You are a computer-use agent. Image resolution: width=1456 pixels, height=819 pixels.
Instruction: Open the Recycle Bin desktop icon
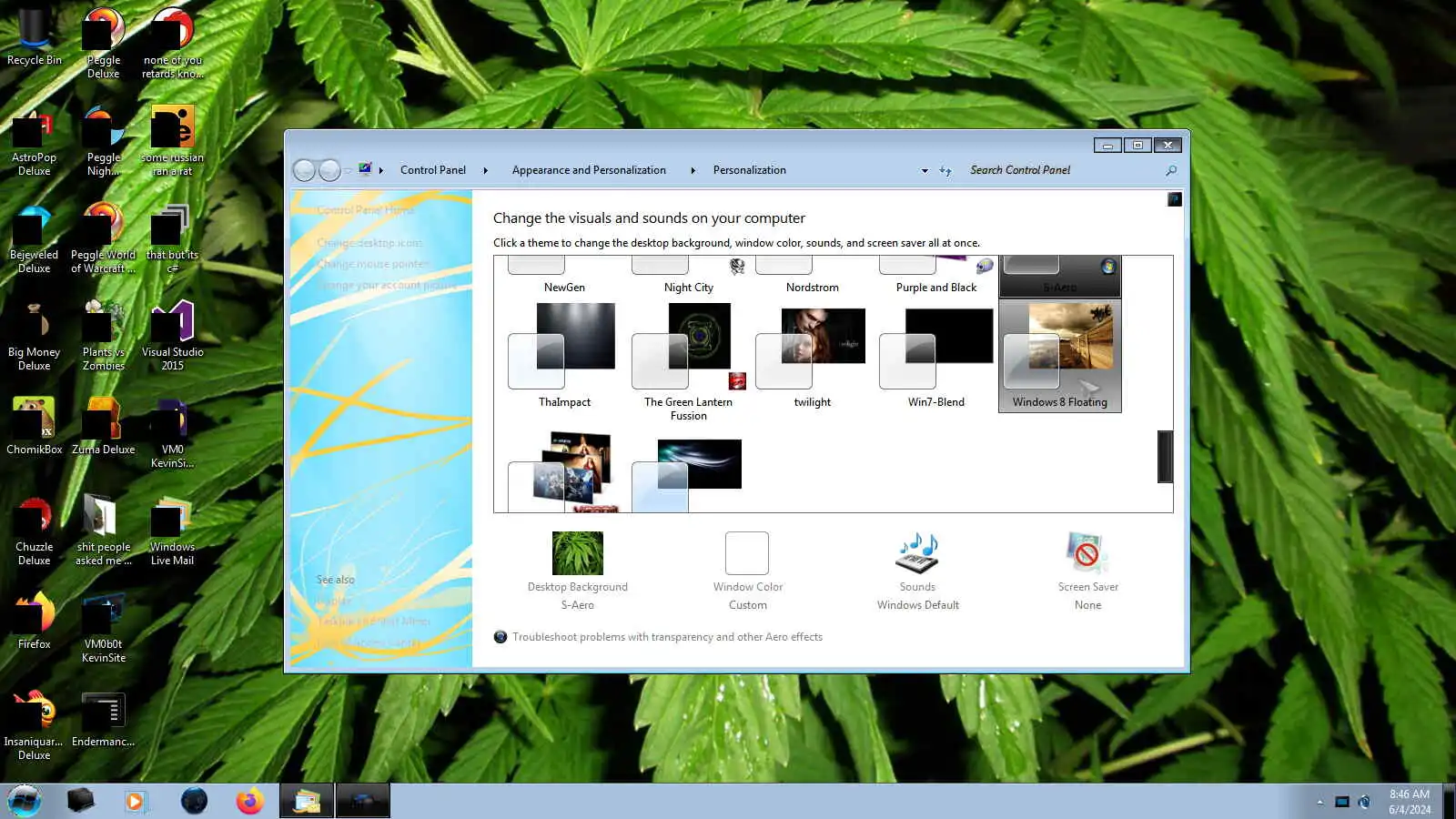[x=35, y=36]
